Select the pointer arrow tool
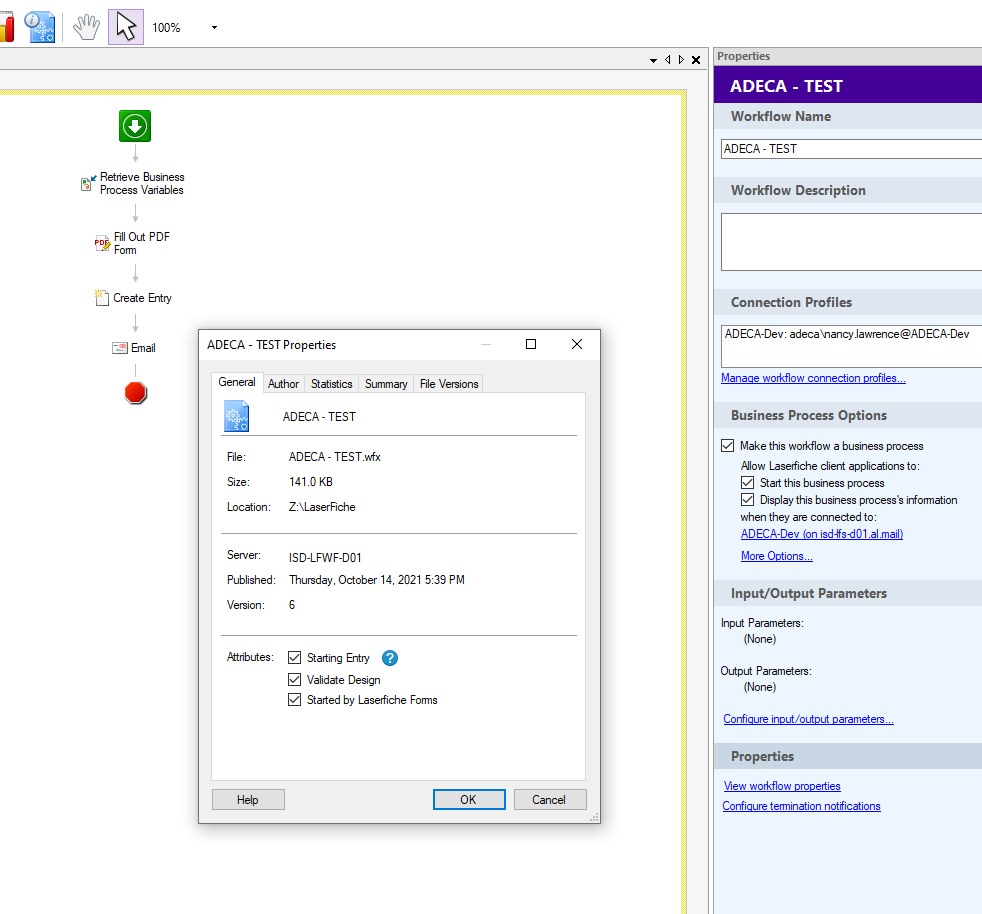This screenshot has width=982, height=914. pos(126,27)
